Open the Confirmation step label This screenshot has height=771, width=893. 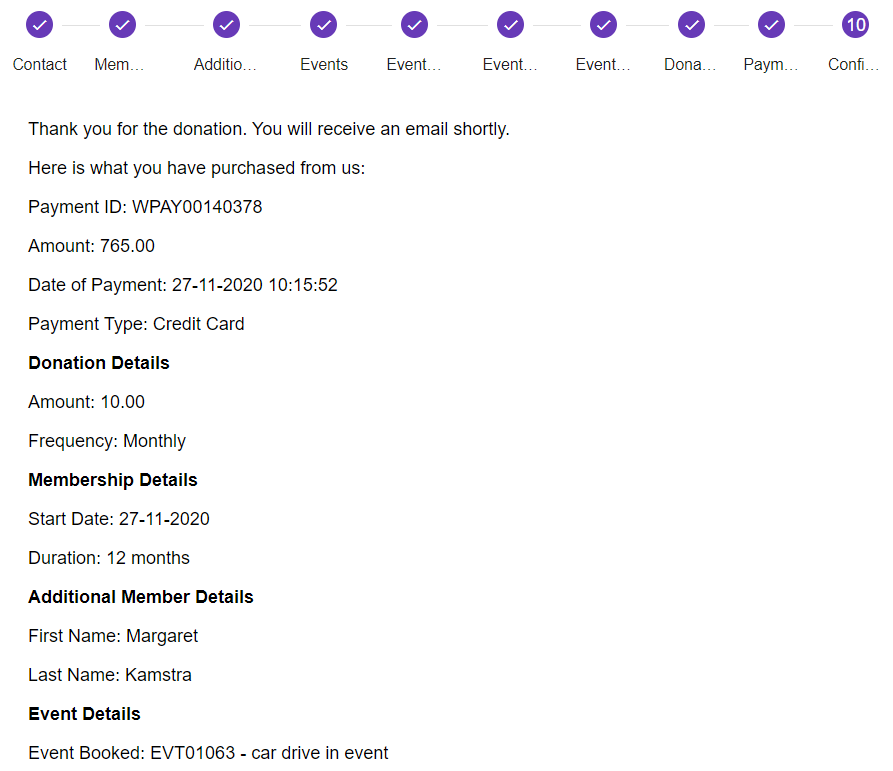click(853, 64)
